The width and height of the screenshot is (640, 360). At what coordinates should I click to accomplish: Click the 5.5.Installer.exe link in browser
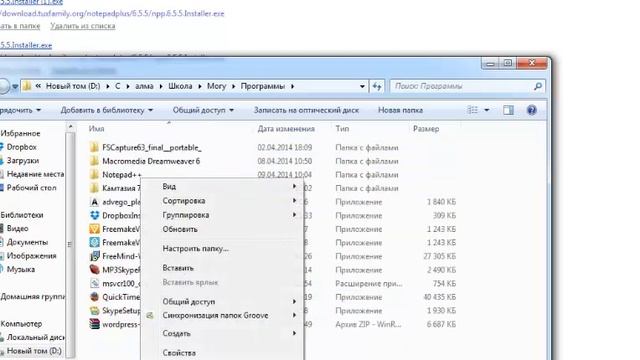(26, 45)
